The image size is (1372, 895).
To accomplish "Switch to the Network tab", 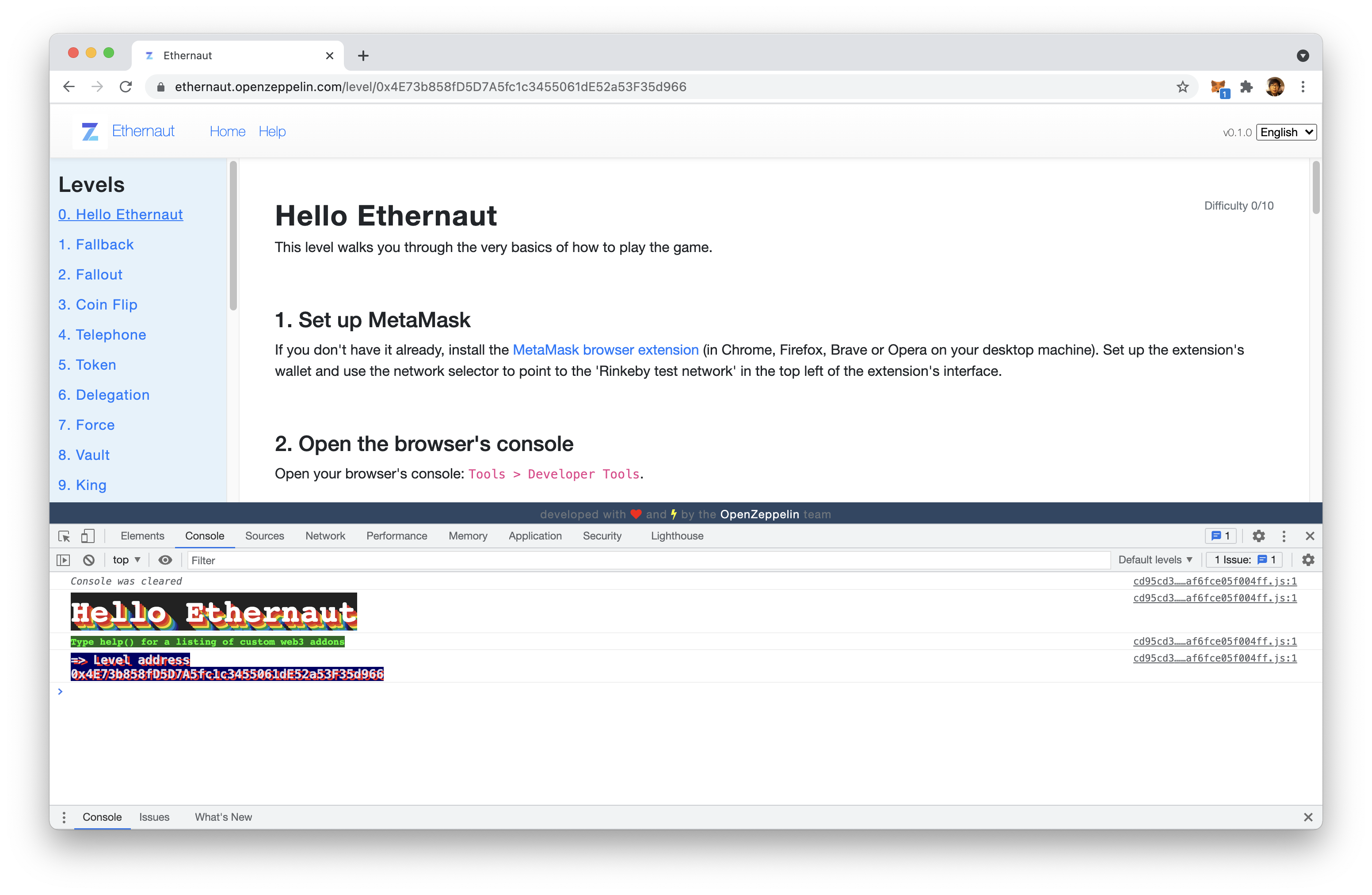I will (x=325, y=536).
